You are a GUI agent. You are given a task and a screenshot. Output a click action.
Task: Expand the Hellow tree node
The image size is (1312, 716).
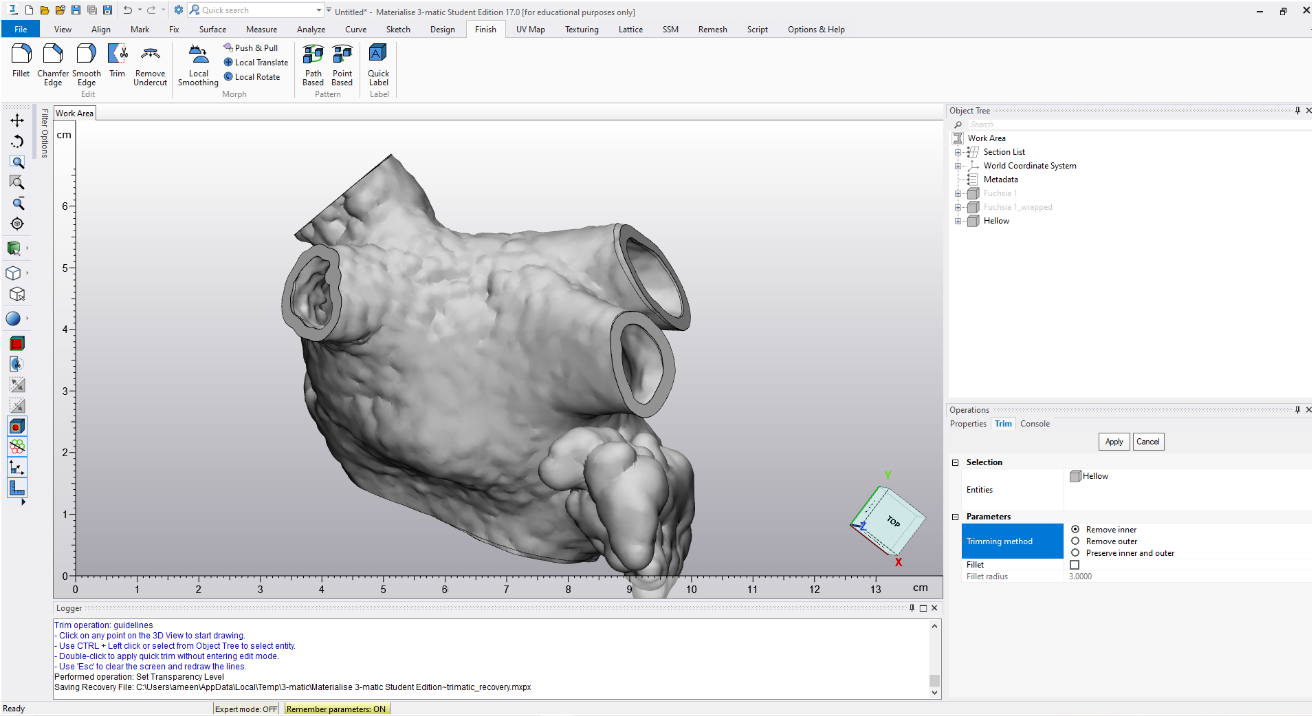click(958, 221)
